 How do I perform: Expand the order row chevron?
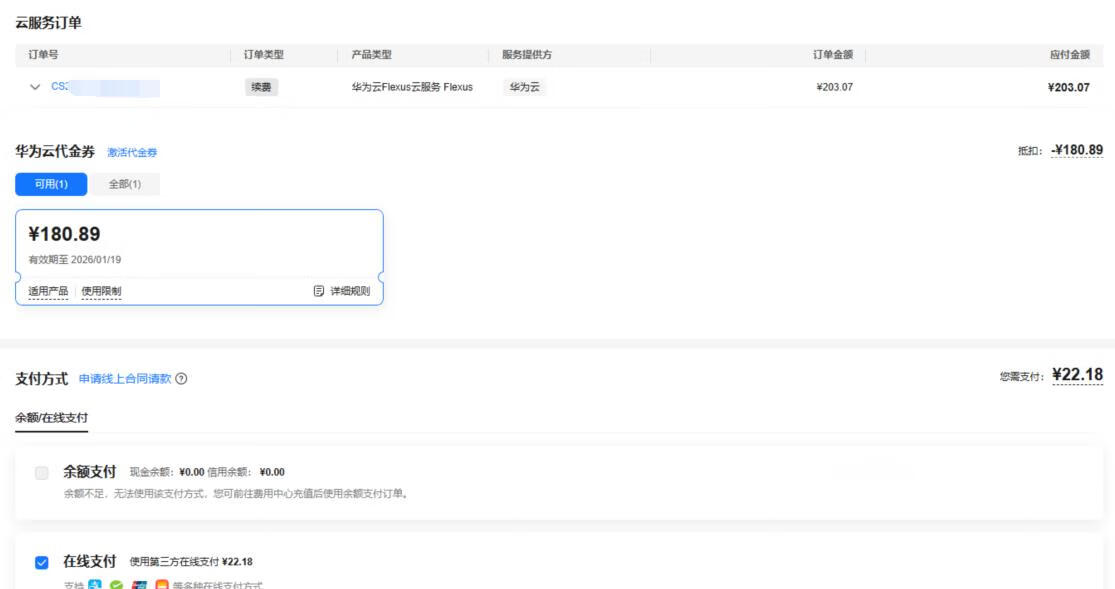coord(35,87)
